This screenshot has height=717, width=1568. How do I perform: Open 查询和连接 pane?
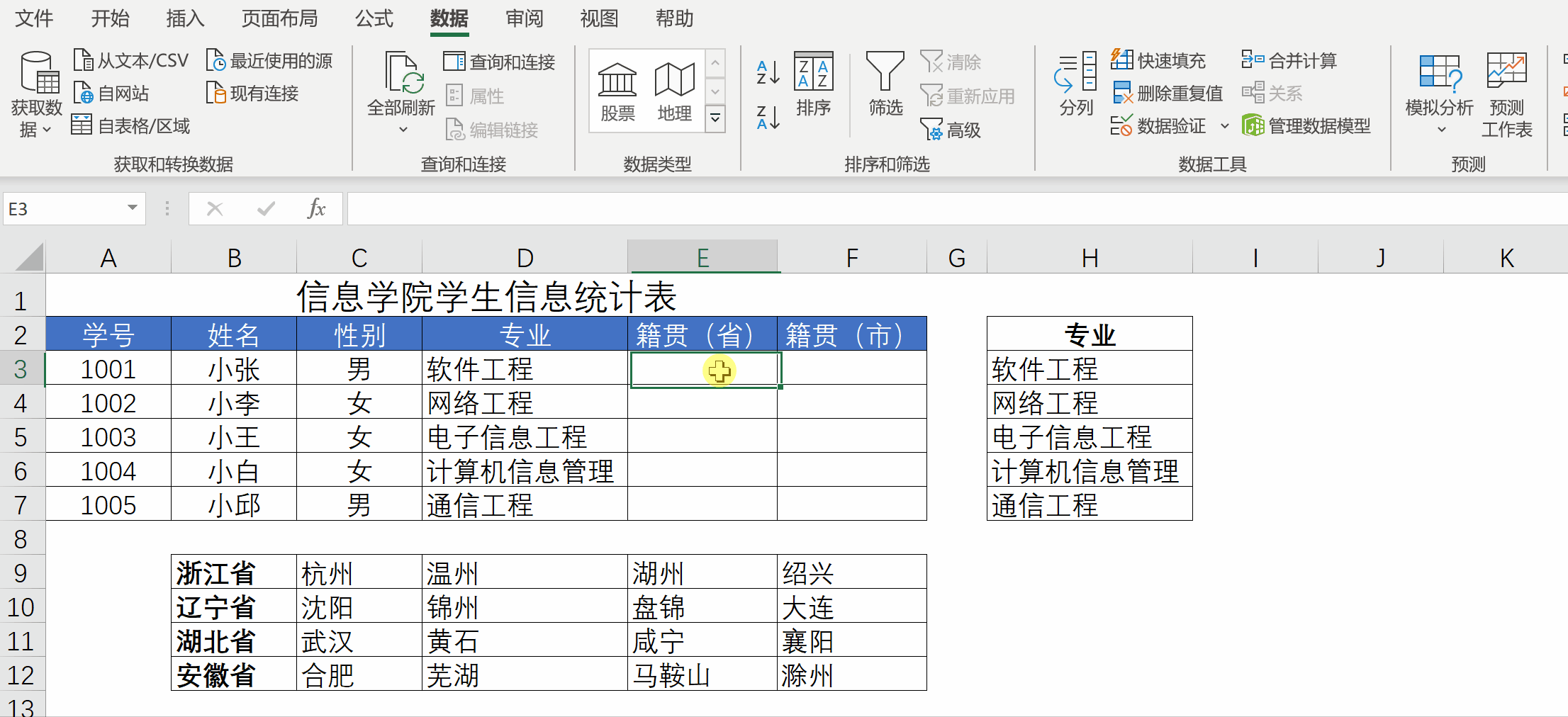click(499, 62)
